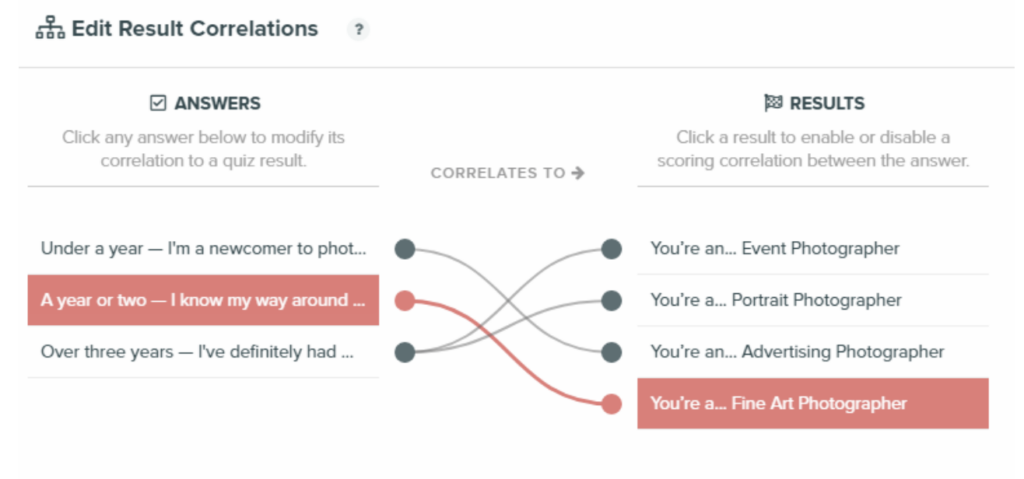Toggle correlation to Portrait Photographer result
The width and height of the screenshot is (1024, 479).
pyautogui.click(x=813, y=301)
